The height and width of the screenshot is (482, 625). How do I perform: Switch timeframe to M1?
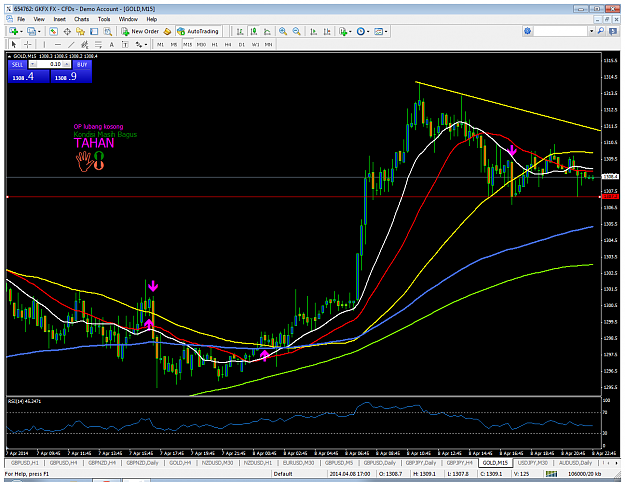pos(160,45)
